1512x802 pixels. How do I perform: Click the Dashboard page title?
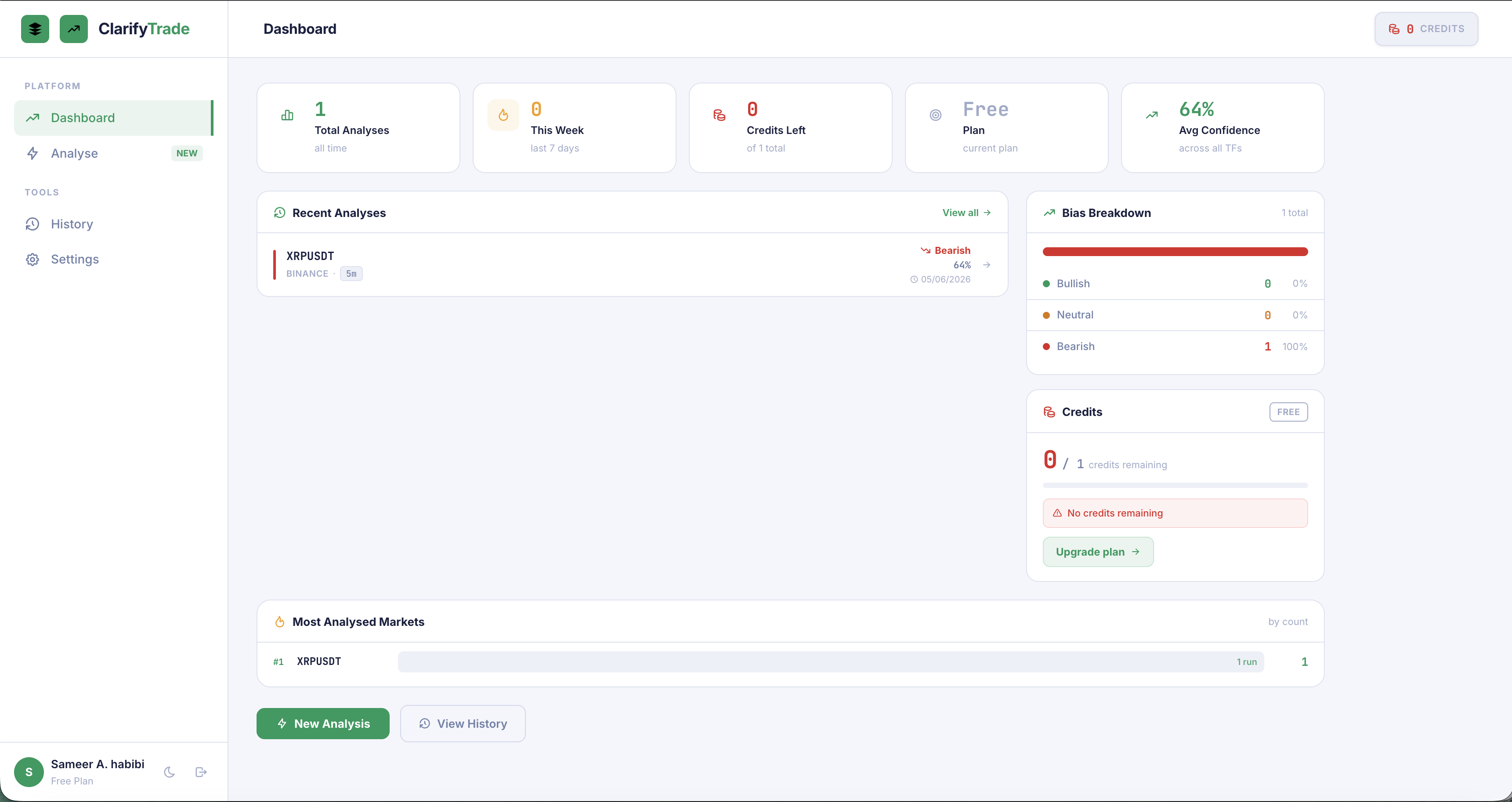pyautogui.click(x=300, y=29)
